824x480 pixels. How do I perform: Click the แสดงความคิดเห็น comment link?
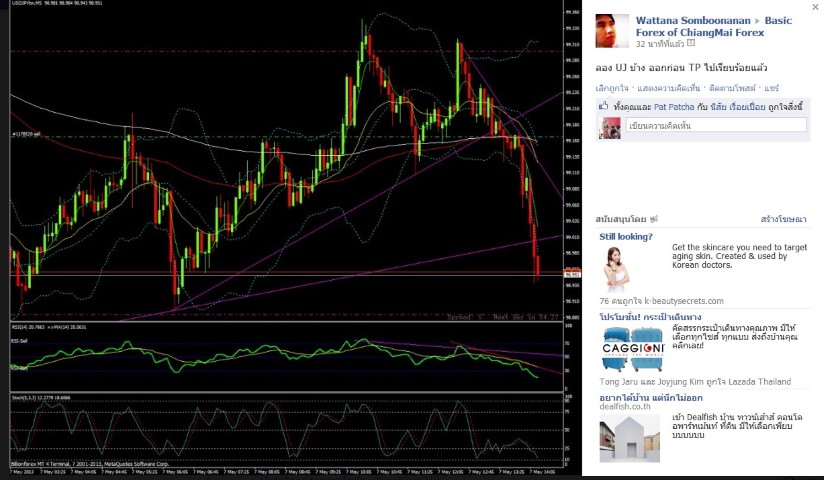(x=668, y=88)
